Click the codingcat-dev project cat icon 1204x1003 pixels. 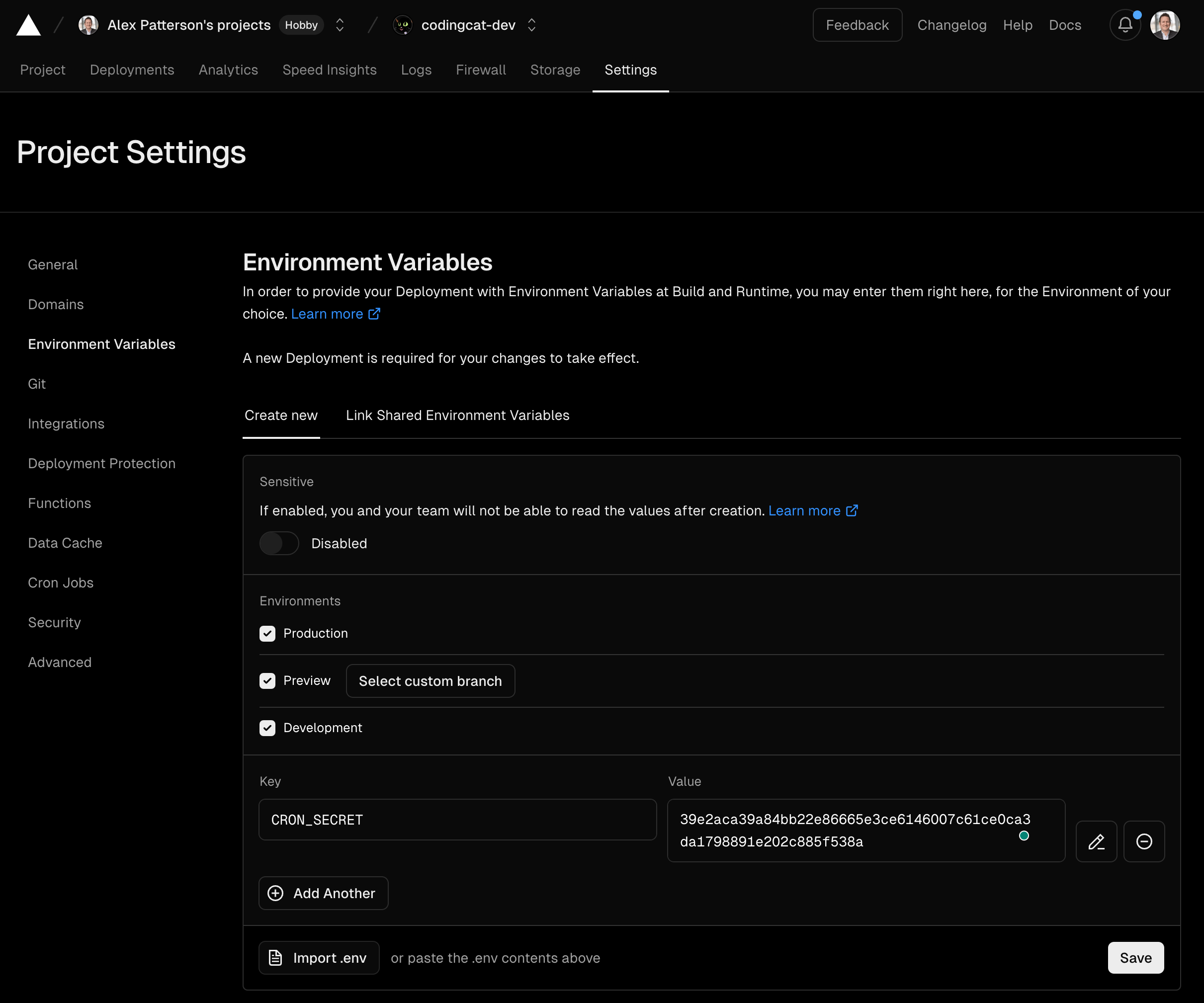pyautogui.click(x=403, y=25)
